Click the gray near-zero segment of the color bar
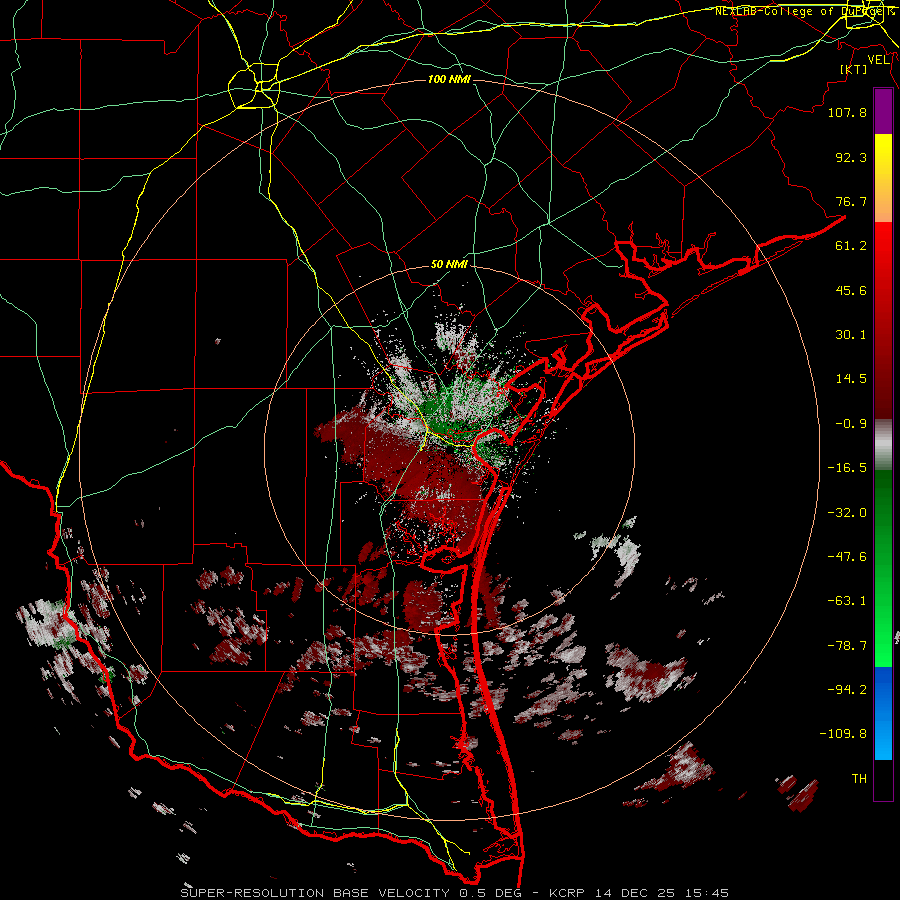The height and width of the screenshot is (900, 900). (x=883, y=445)
